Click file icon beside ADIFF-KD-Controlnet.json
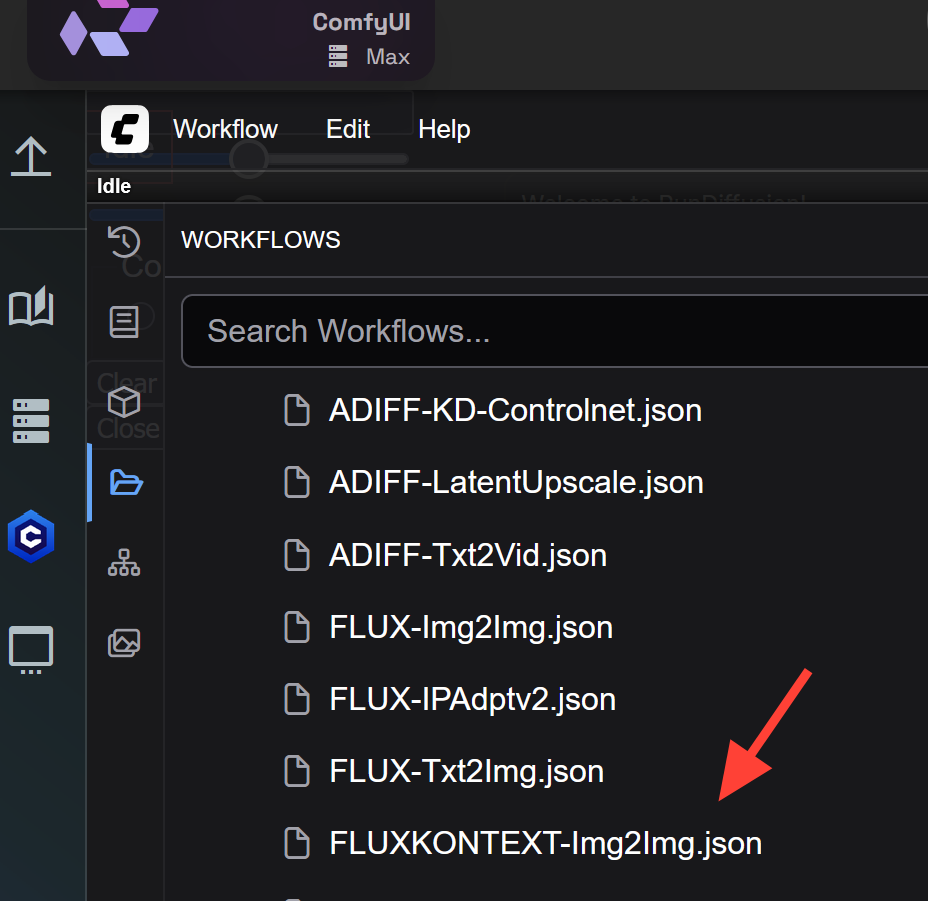 pyautogui.click(x=297, y=410)
